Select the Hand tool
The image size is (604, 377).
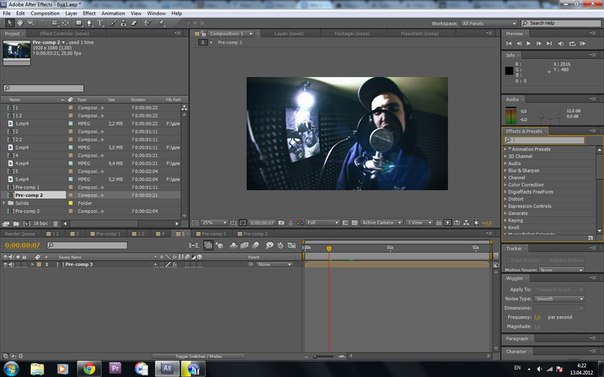coord(20,23)
